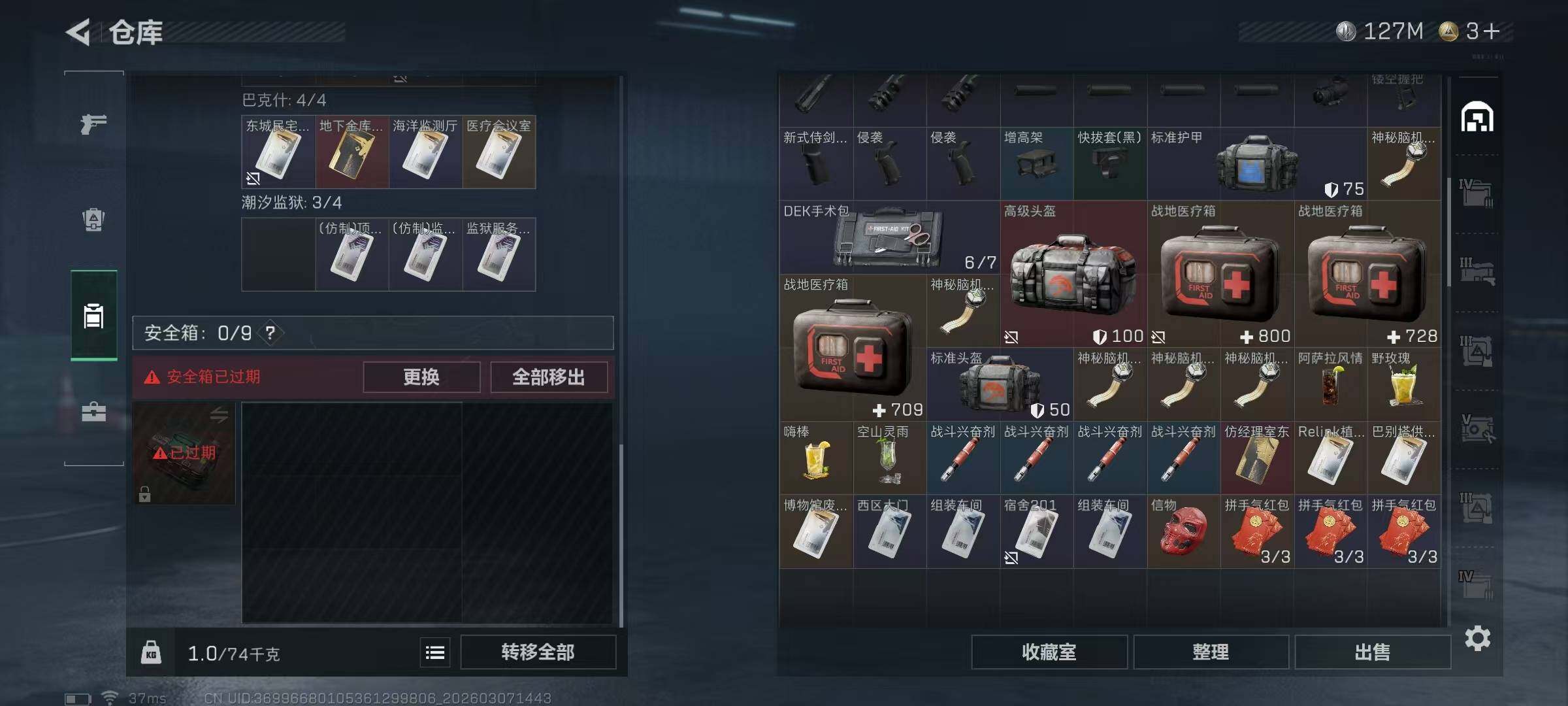Toggle the list view icon

tap(435, 652)
